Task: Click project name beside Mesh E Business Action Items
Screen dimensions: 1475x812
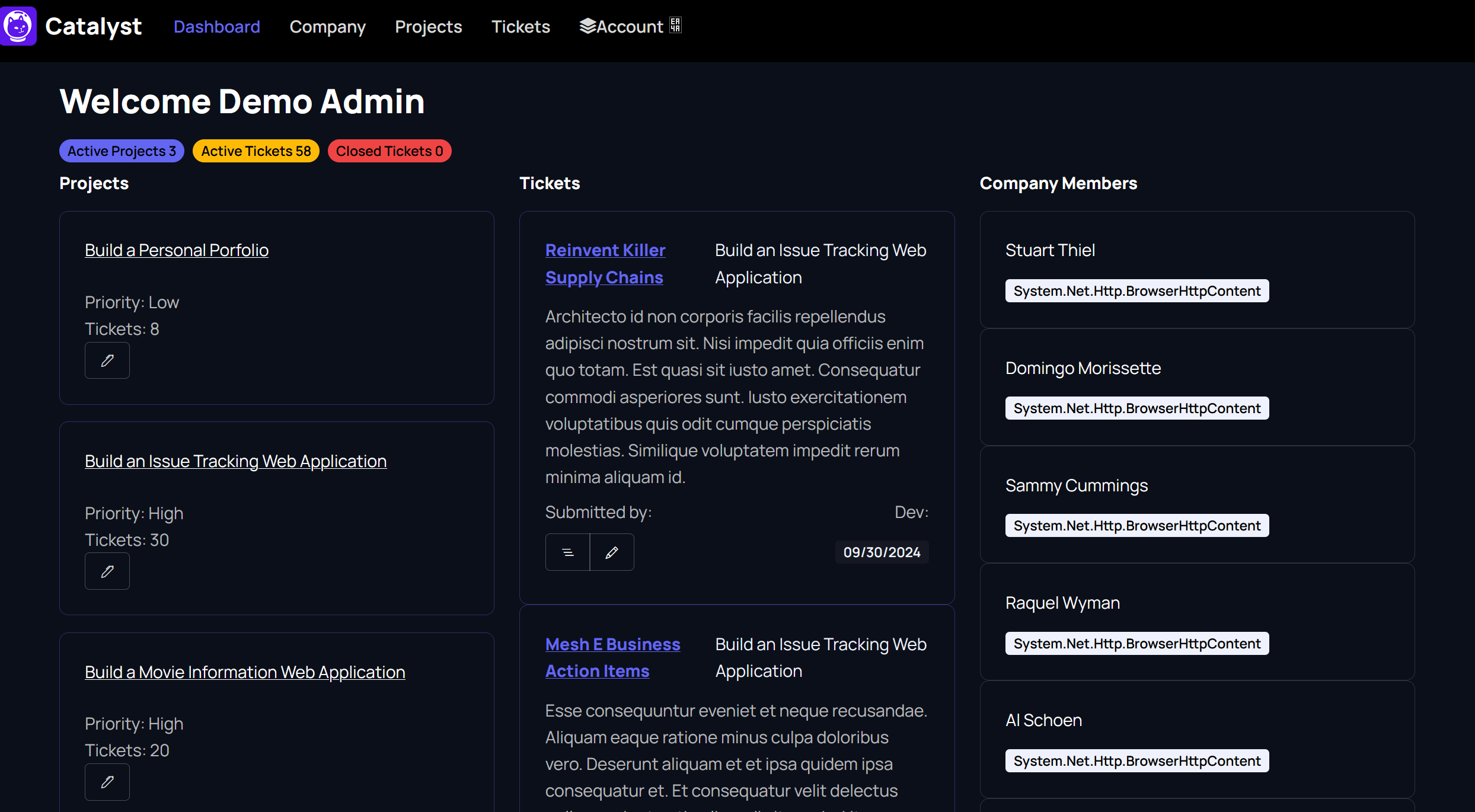Action: (820, 657)
